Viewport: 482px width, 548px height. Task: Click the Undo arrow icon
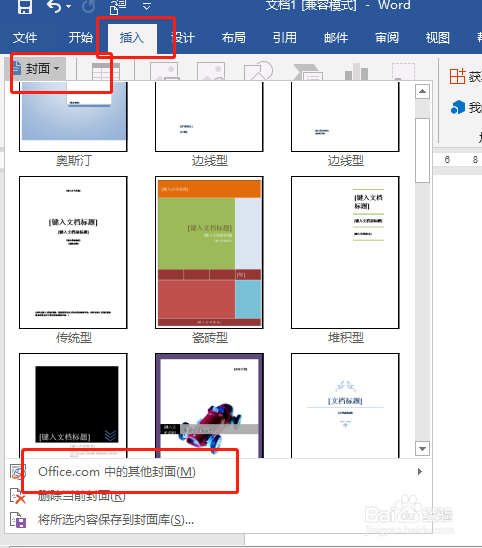point(54,6)
